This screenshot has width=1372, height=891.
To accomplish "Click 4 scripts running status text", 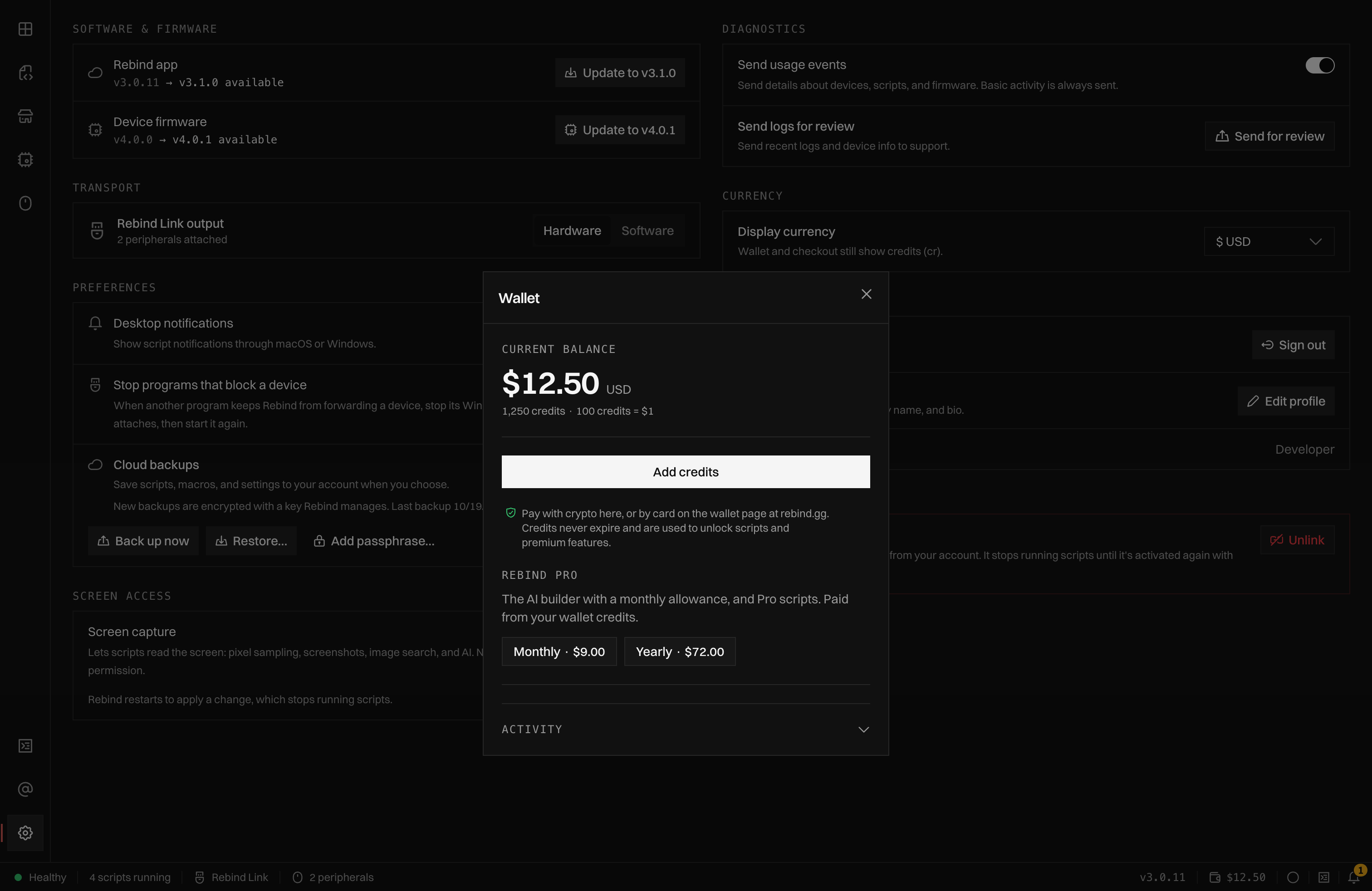I will [130, 877].
